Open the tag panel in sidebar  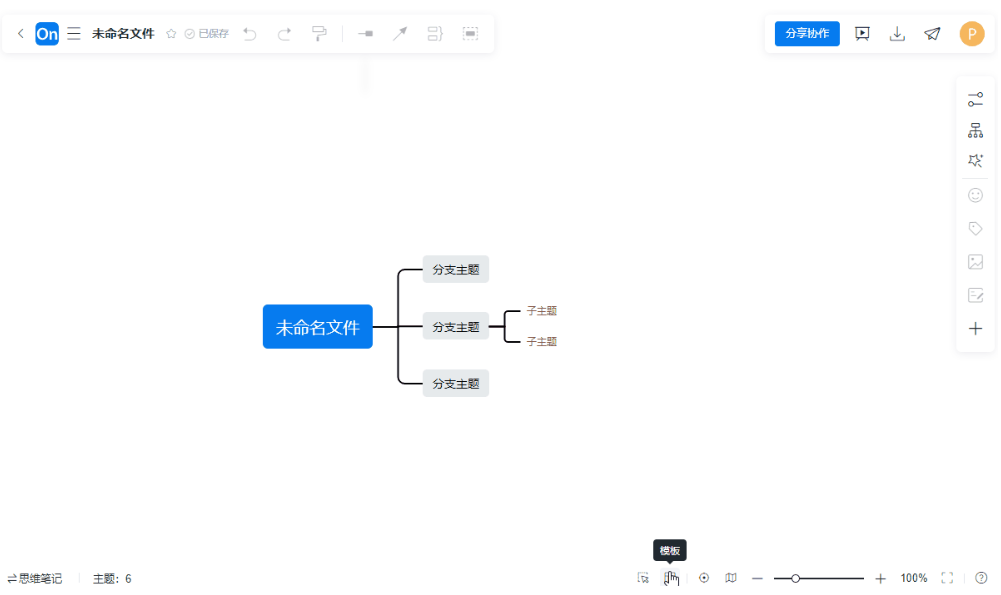(975, 227)
